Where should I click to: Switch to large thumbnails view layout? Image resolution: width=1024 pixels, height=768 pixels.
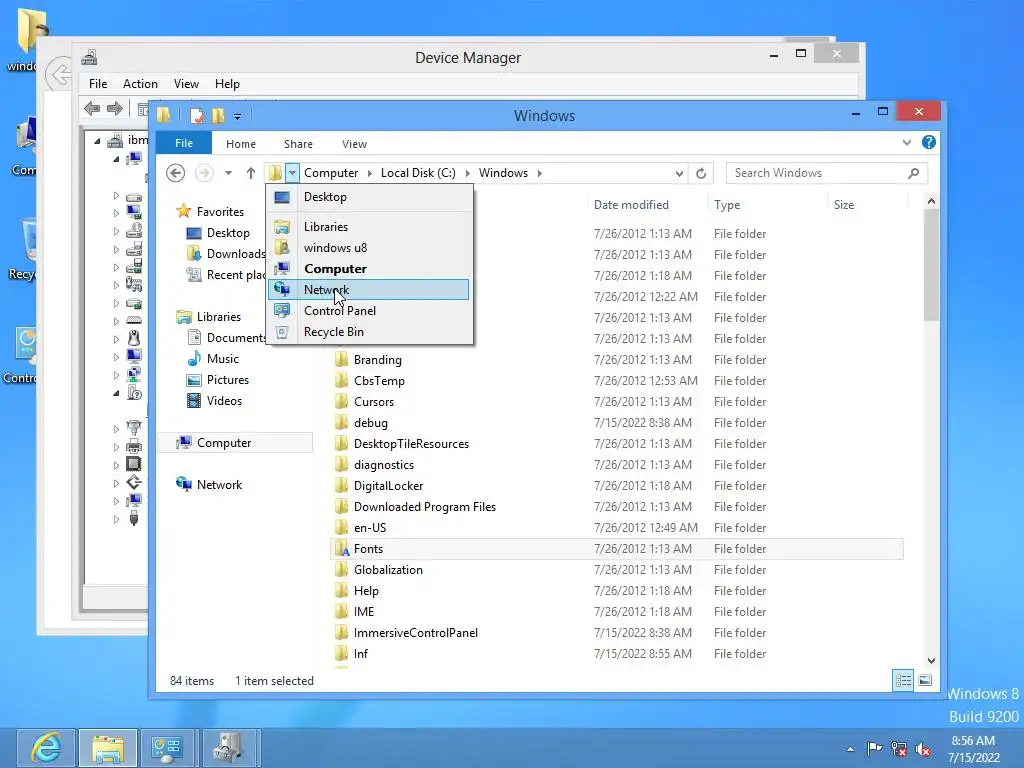[925, 680]
